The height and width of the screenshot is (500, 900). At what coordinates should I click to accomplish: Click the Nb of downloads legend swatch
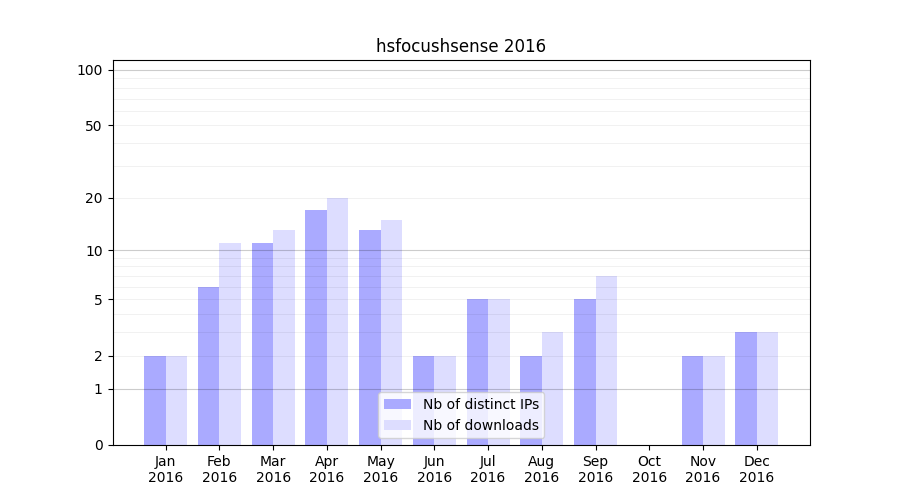[397, 425]
